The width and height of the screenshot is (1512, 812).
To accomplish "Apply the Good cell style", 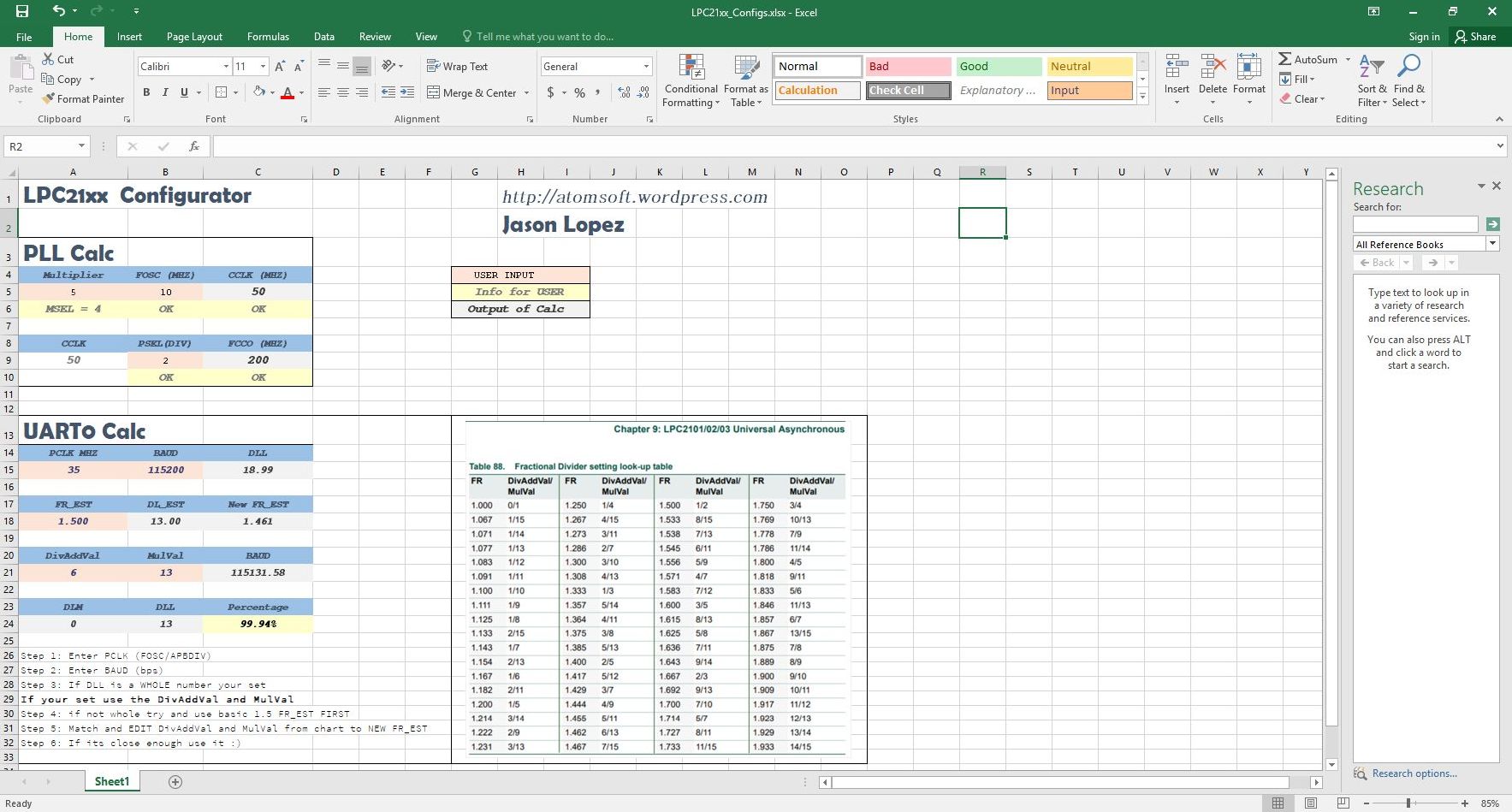I will pos(999,66).
